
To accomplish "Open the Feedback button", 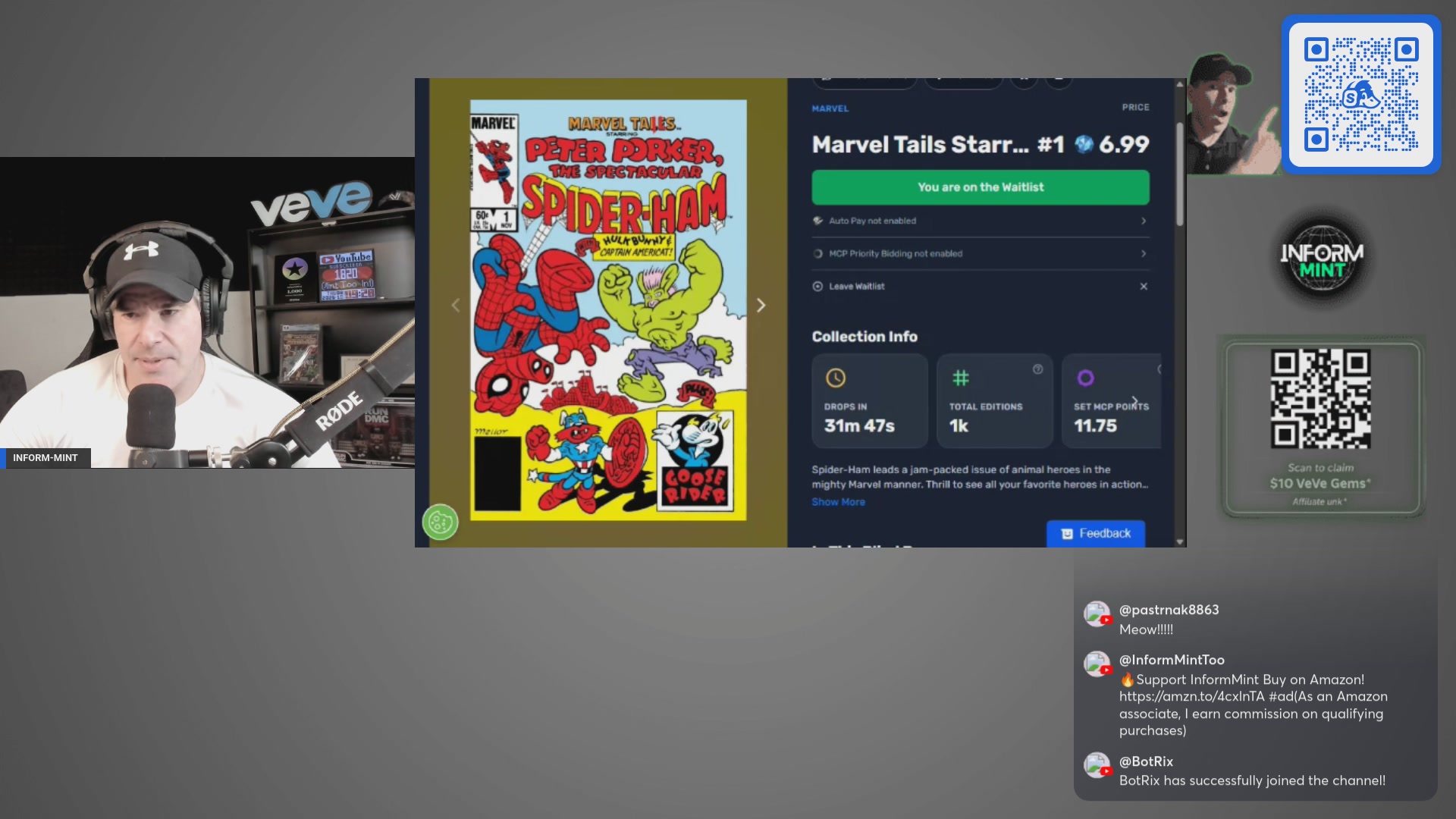I will click(x=1095, y=533).
